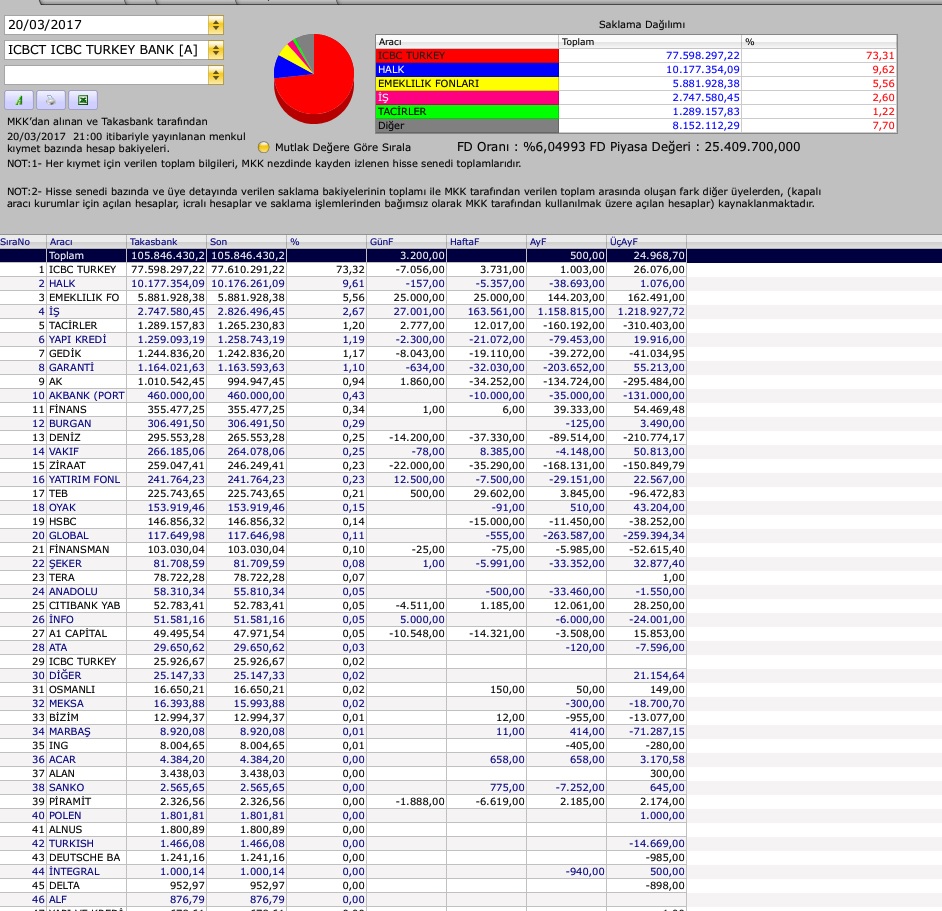Select the YATIRIM FONL row

pos(342,480)
